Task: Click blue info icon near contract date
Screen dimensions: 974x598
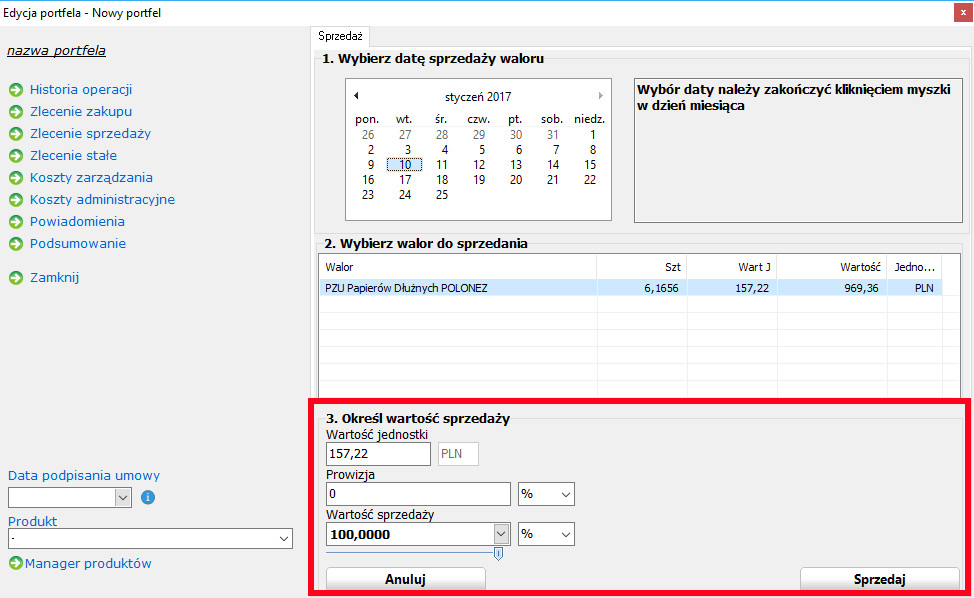Action: point(147,497)
